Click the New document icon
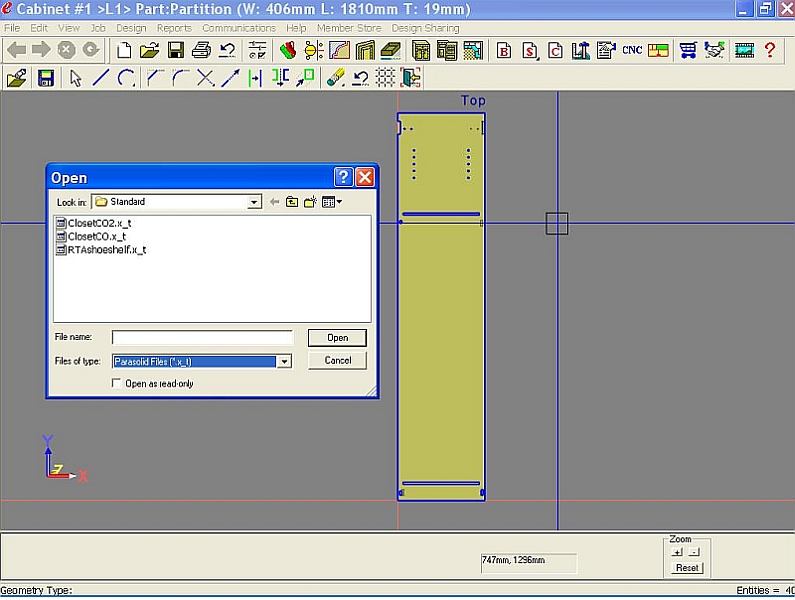795x600 pixels. [124, 50]
